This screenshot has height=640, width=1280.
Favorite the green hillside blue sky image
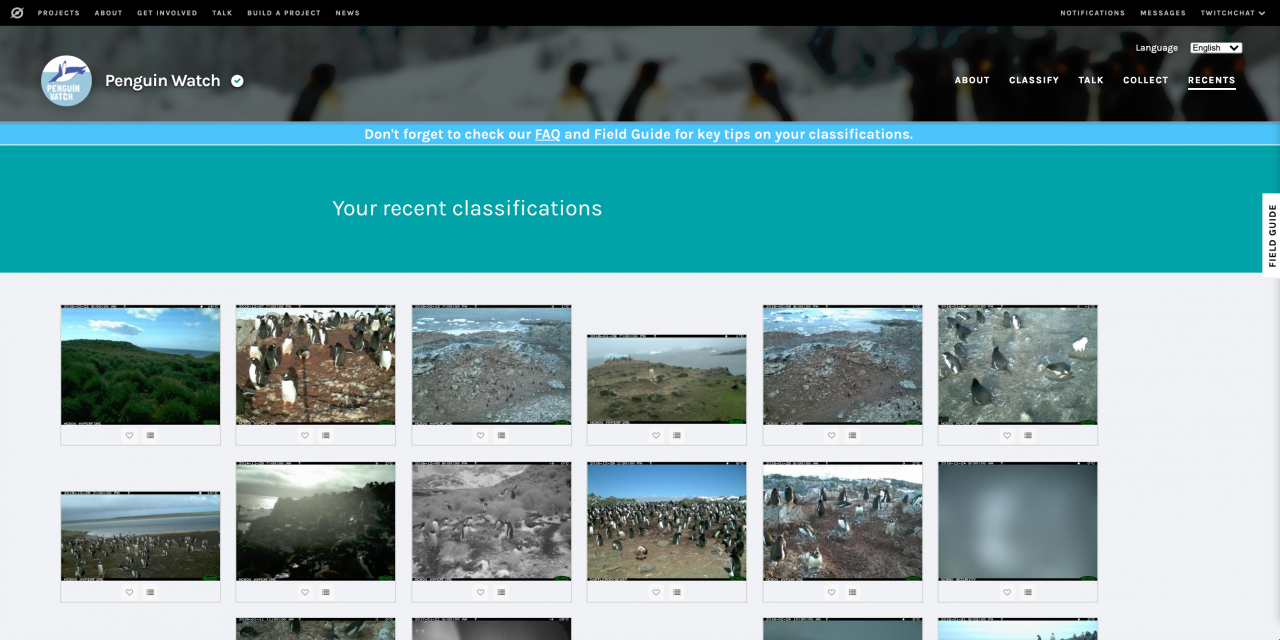tap(129, 435)
